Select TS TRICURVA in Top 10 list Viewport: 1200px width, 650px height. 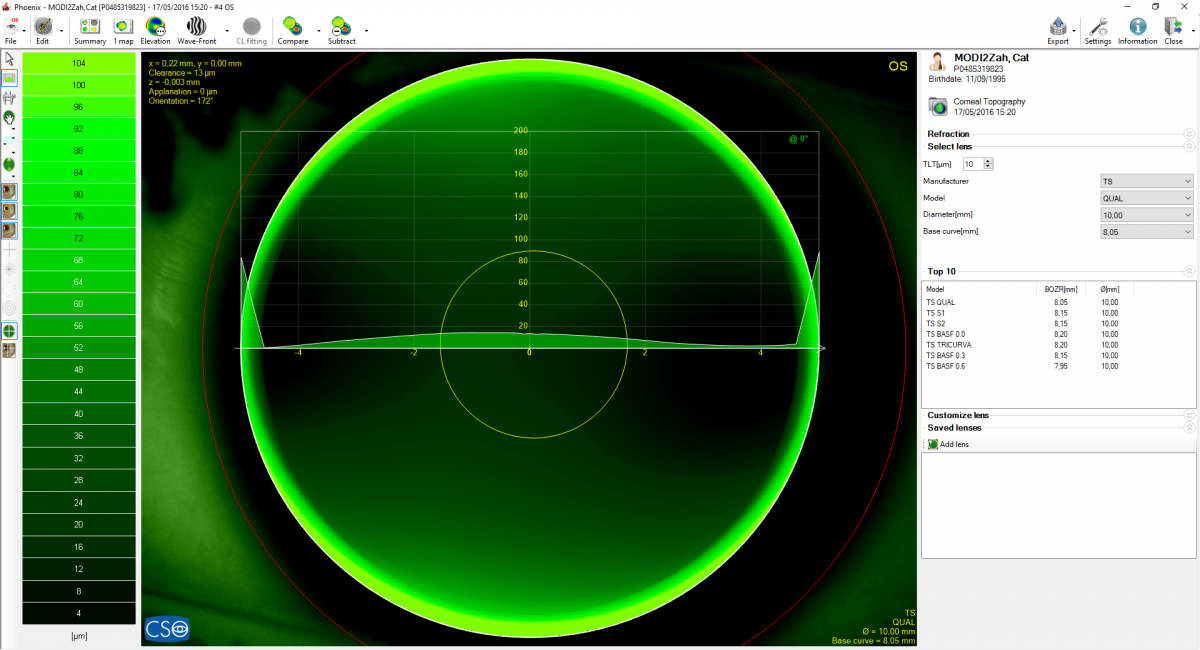[949, 345]
